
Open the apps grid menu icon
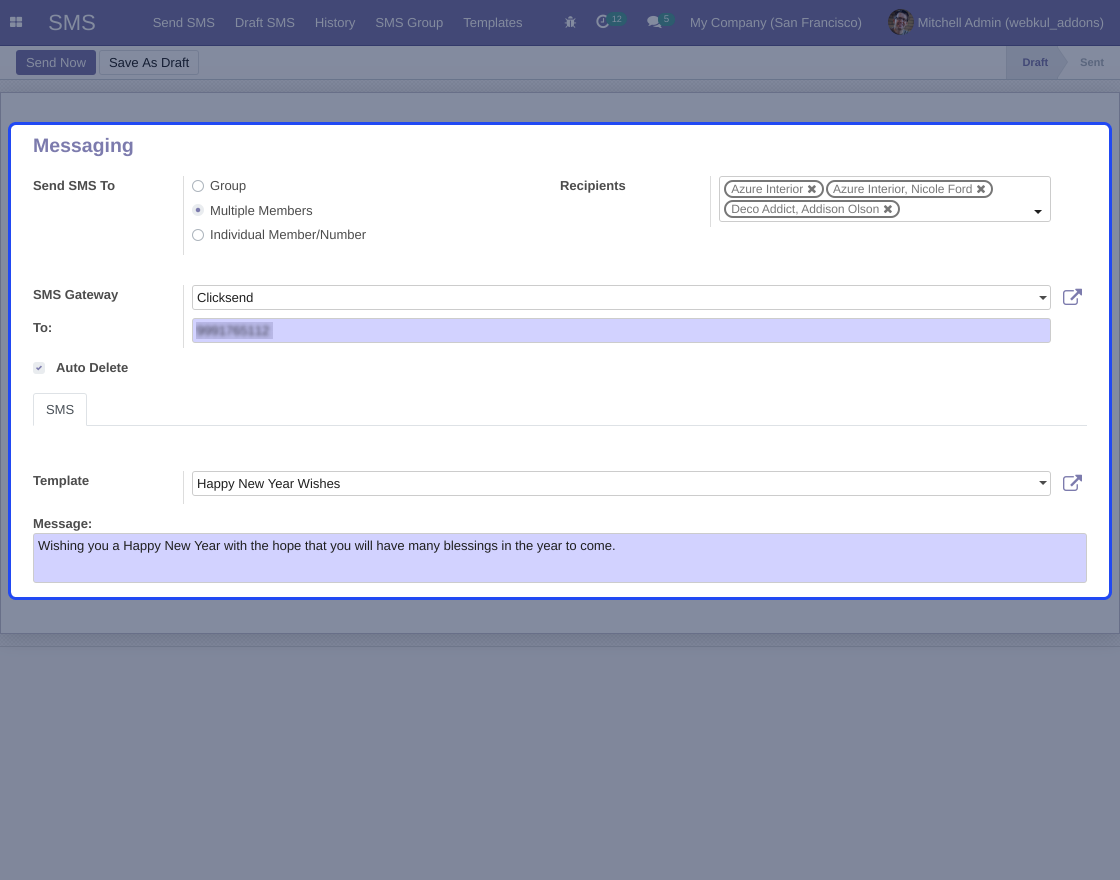(16, 23)
